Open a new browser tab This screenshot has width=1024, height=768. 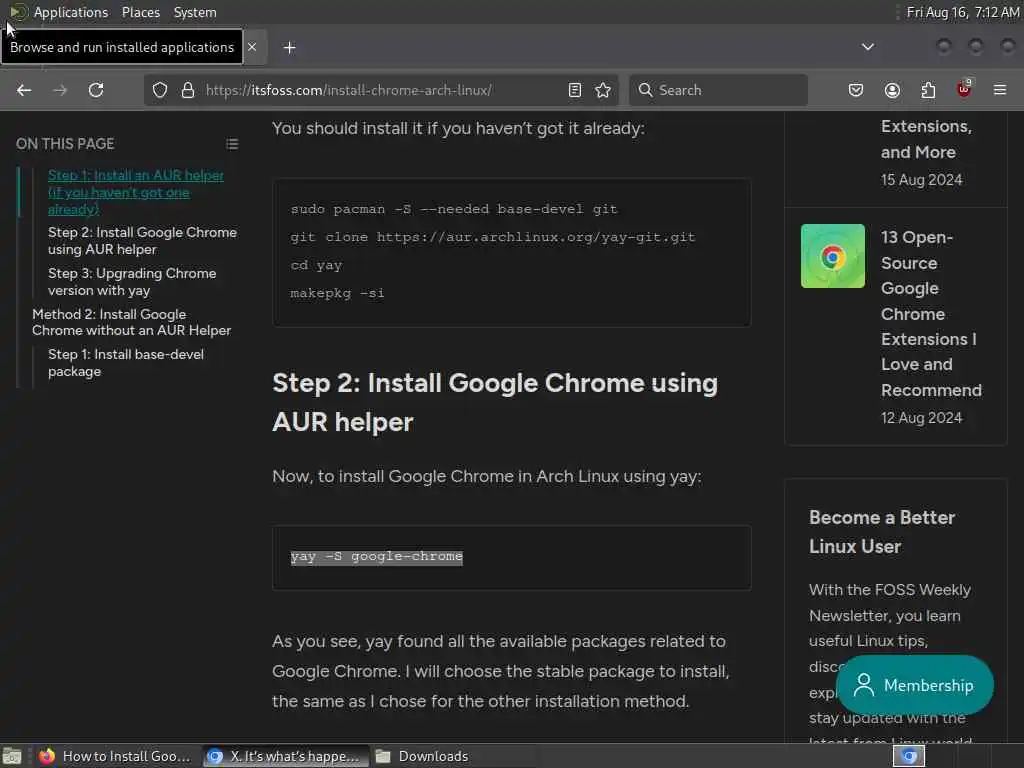tap(289, 48)
